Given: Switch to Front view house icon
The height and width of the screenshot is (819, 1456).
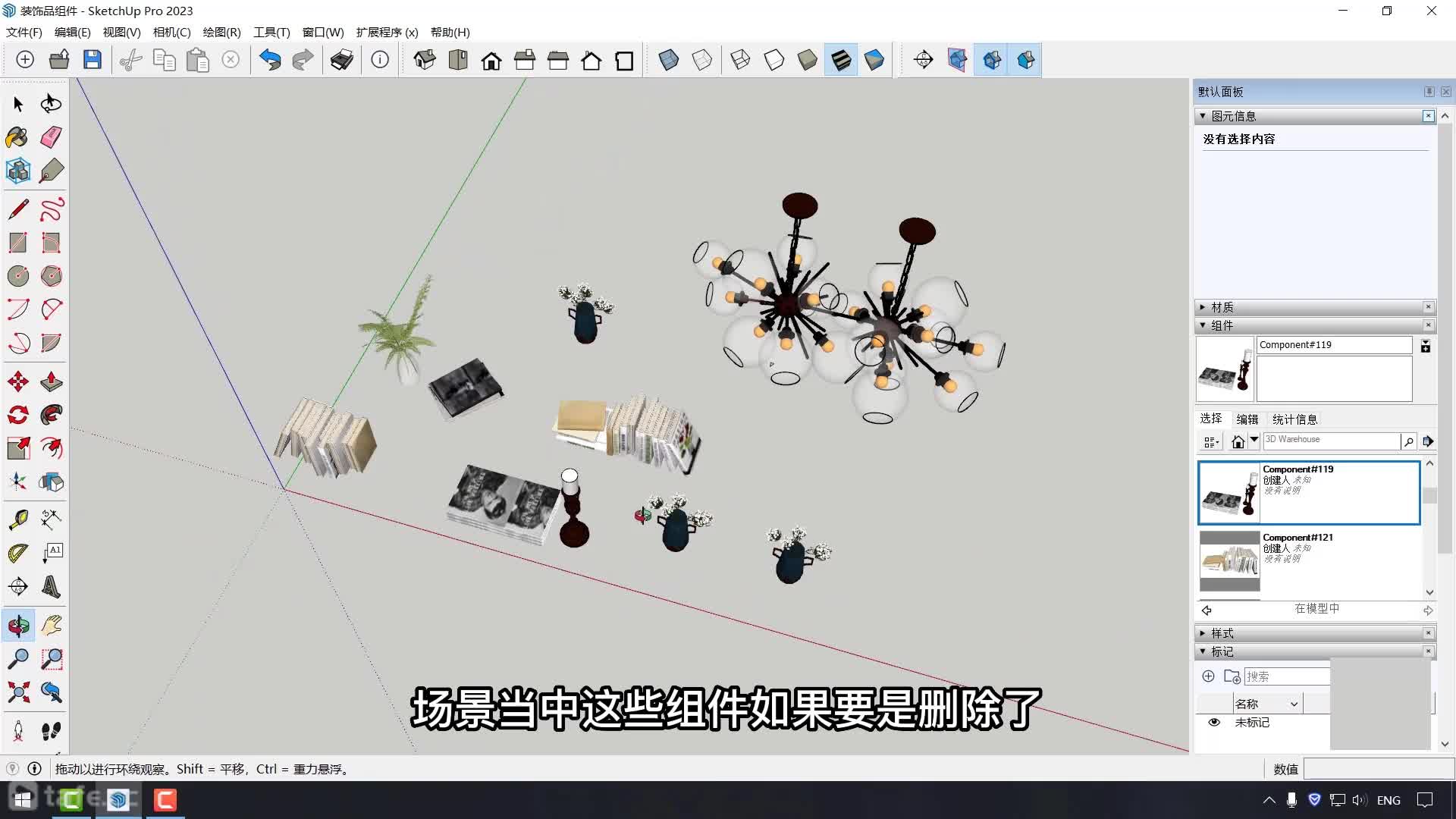Looking at the screenshot, I should [x=491, y=60].
